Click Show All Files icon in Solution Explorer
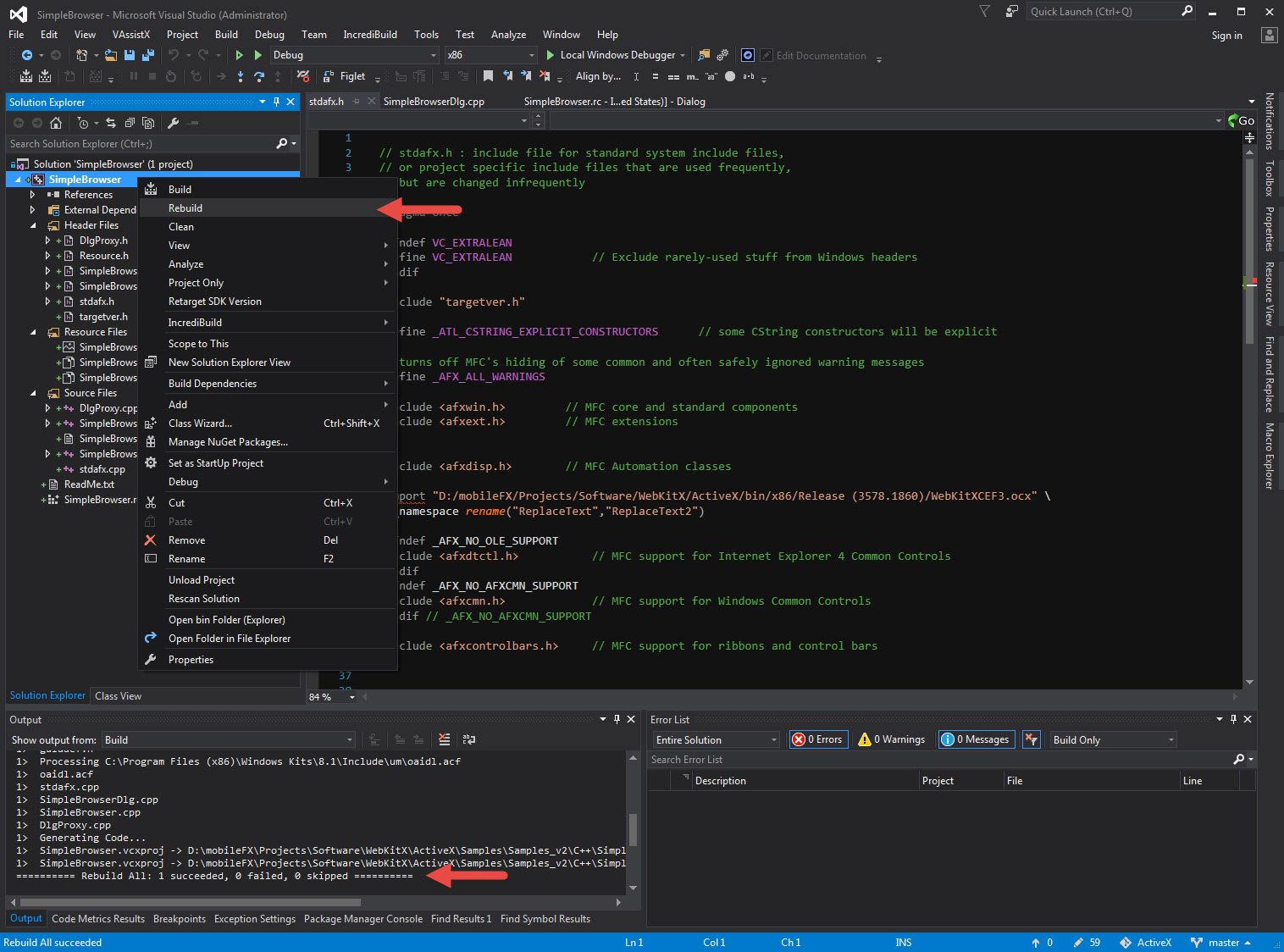Viewport: 1284px width, 952px height. [148, 123]
